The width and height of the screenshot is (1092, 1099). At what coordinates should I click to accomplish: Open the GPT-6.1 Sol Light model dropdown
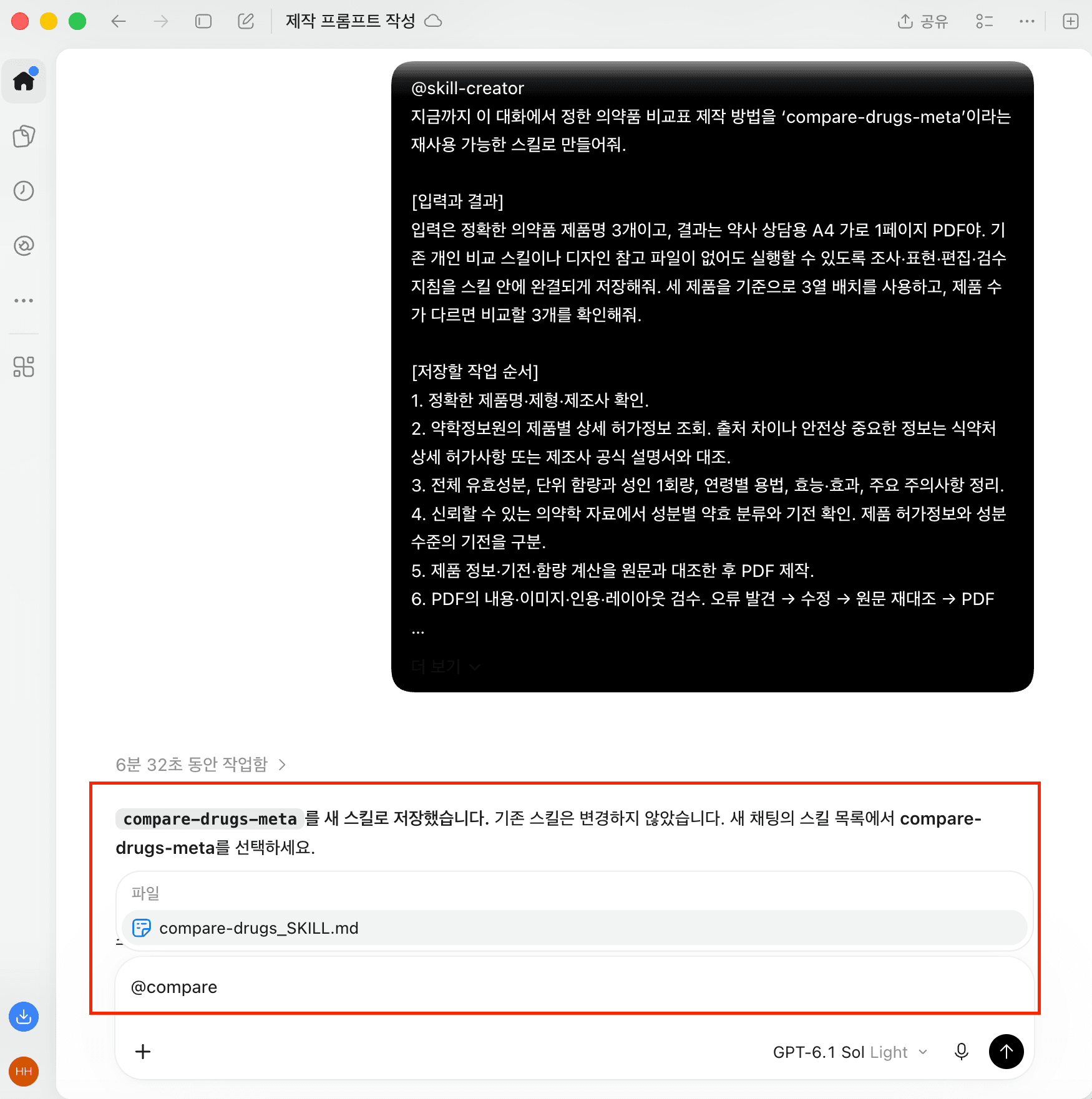point(850,1052)
